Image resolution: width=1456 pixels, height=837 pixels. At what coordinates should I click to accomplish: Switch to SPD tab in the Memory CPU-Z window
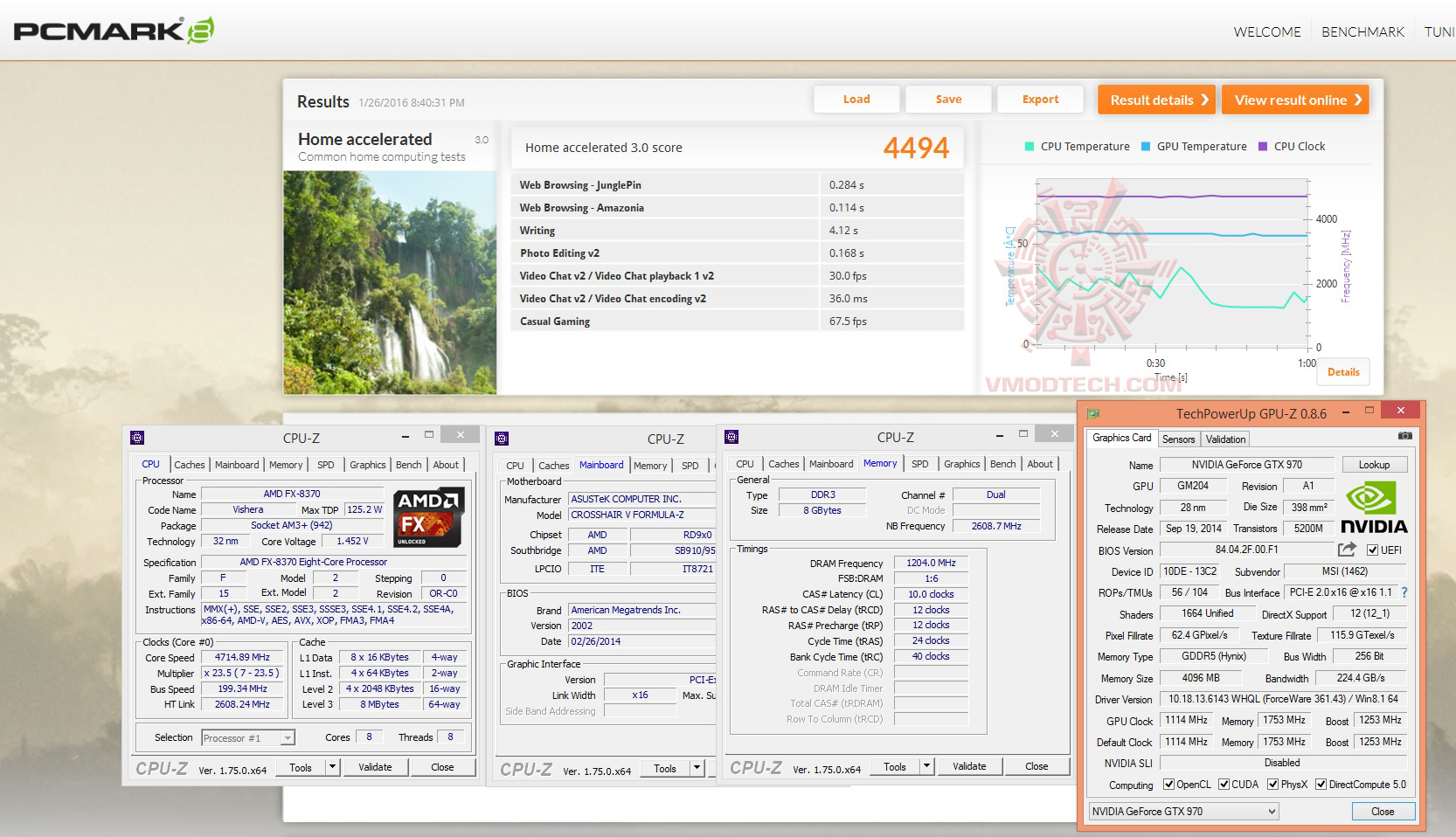(x=920, y=464)
